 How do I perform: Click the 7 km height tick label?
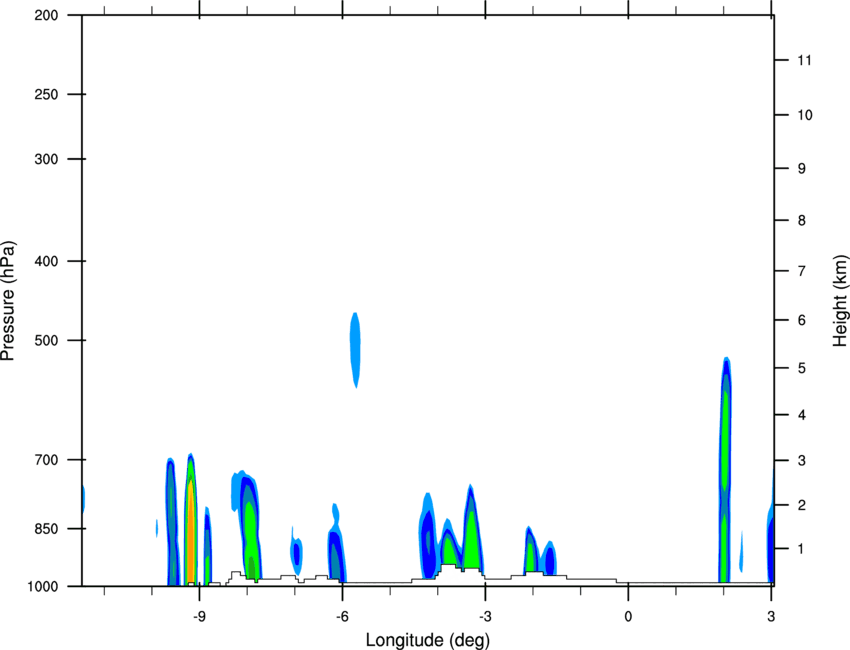pos(802,271)
